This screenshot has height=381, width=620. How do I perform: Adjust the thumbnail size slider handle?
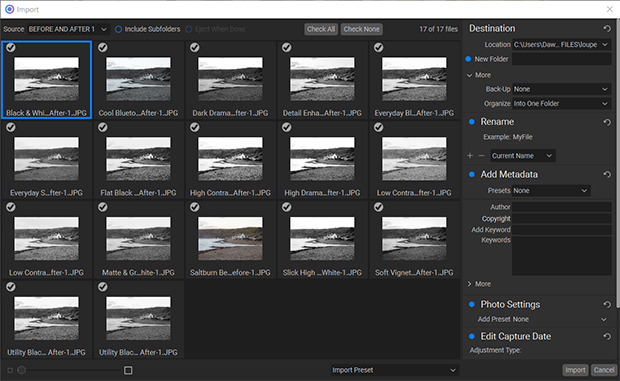coord(22,370)
